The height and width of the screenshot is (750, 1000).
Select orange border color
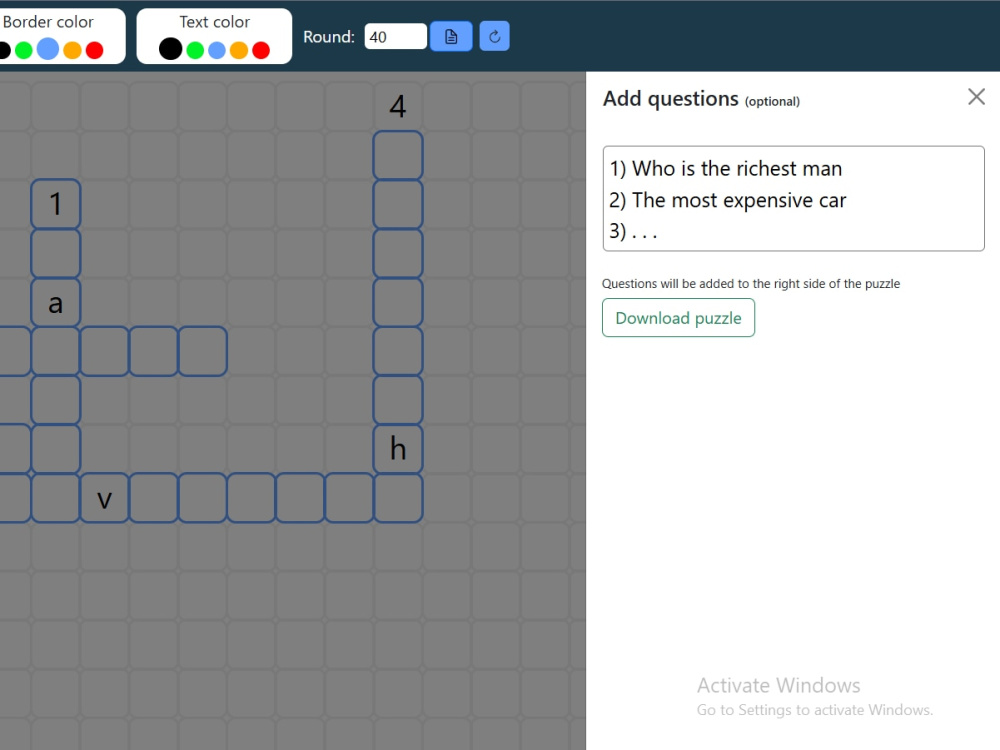click(72, 50)
